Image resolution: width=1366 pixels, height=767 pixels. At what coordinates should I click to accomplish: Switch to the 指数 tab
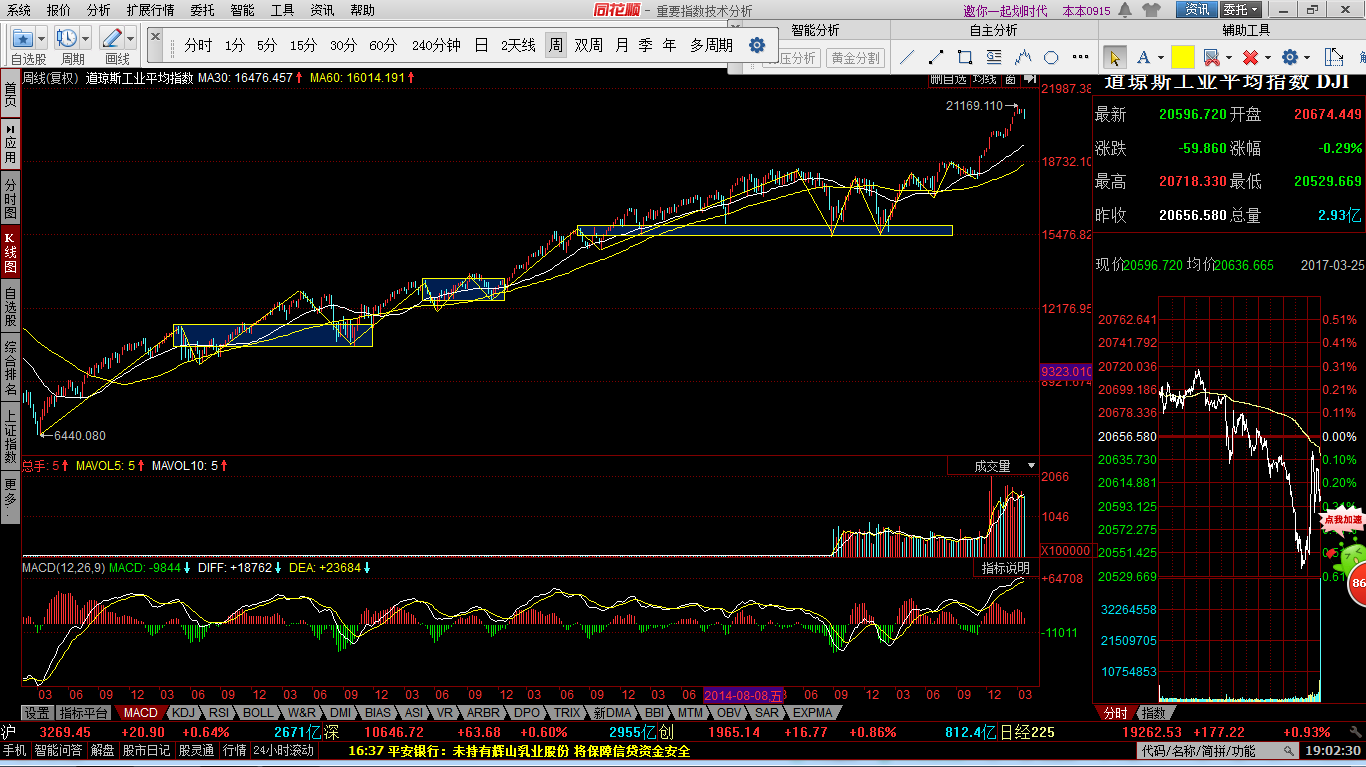[1153, 713]
